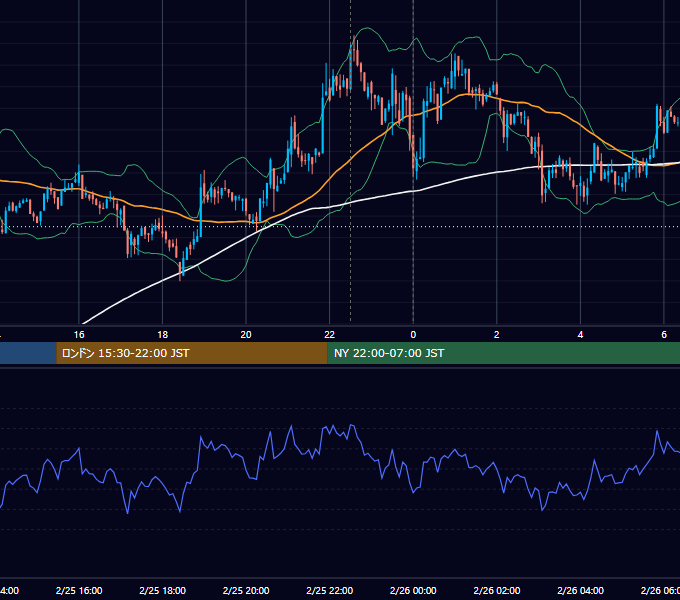
Task: Click the hour label 18 on price chart axis
Action: (163, 334)
